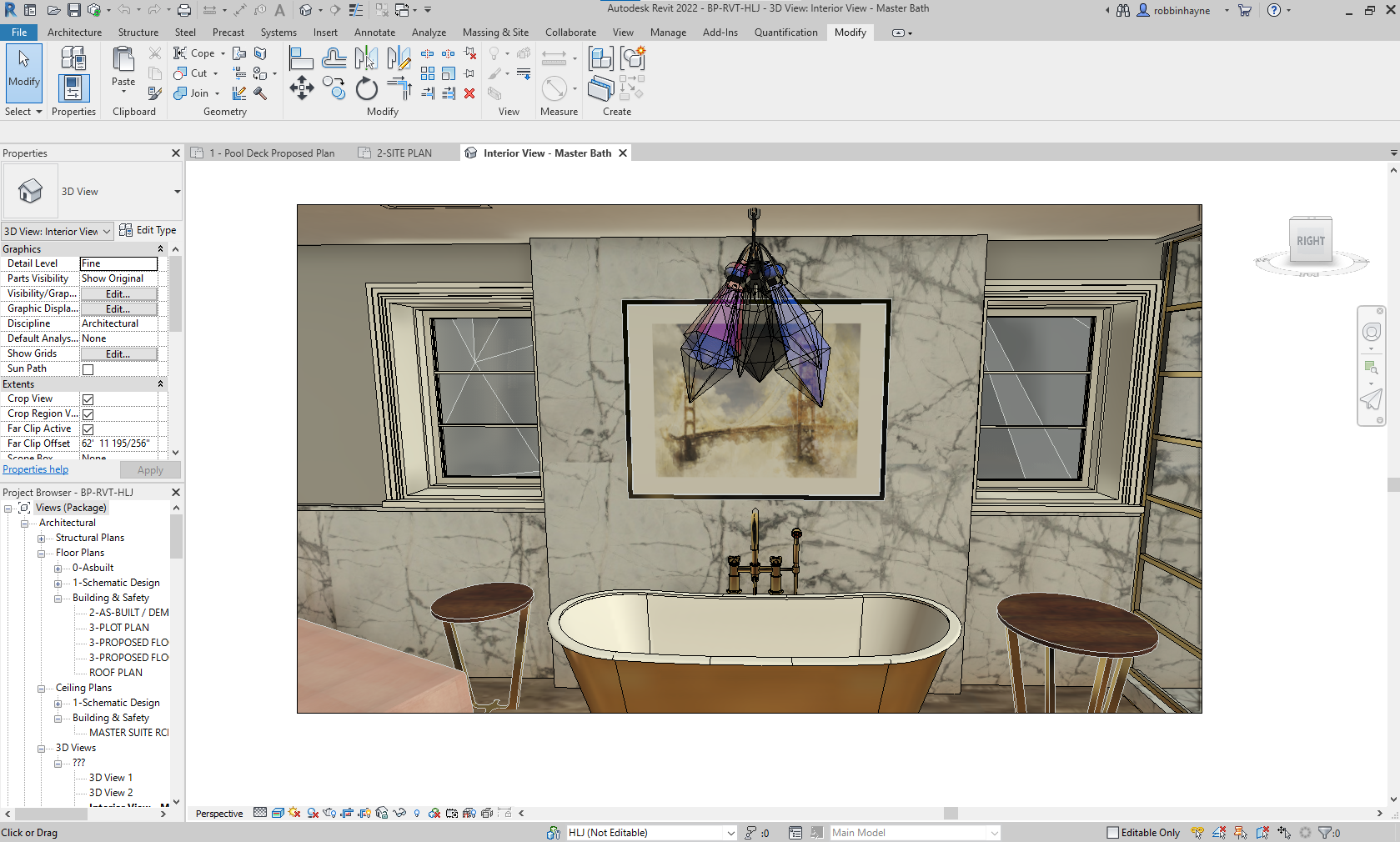This screenshot has height=842, width=1400.
Task: Select the Join geometry tool
Action: [190, 93]
